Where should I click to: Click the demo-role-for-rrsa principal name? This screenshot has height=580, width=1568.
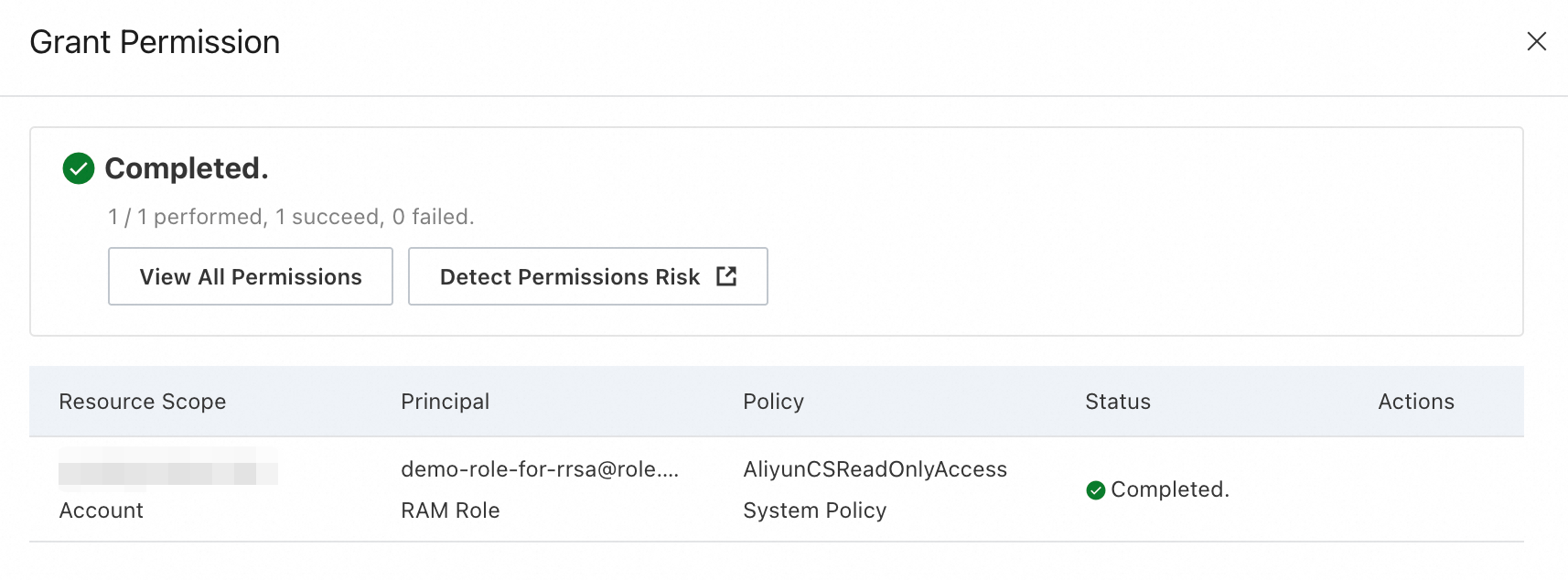pos(540,469)
